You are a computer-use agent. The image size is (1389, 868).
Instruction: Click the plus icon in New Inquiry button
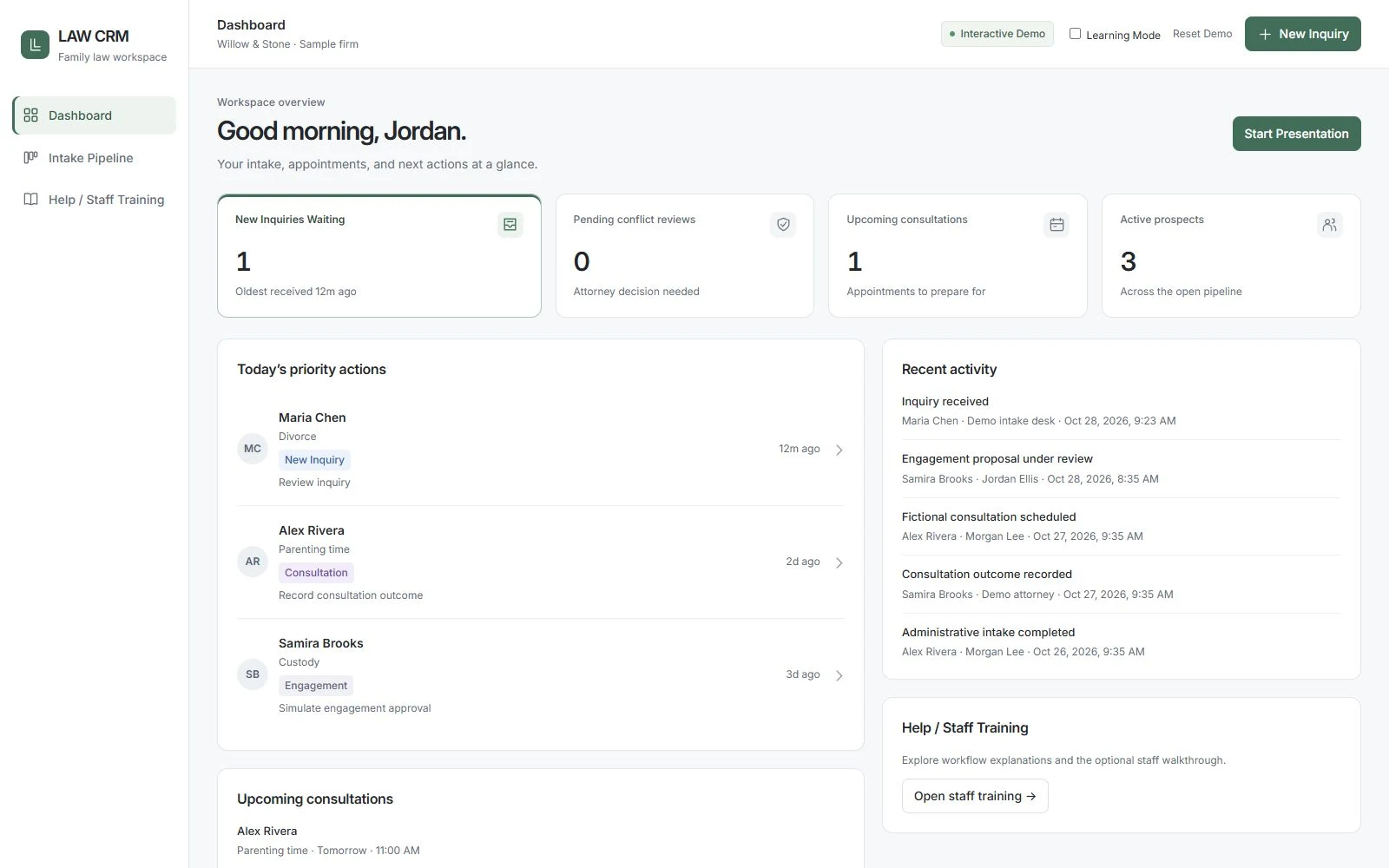tap(1265, 34)
